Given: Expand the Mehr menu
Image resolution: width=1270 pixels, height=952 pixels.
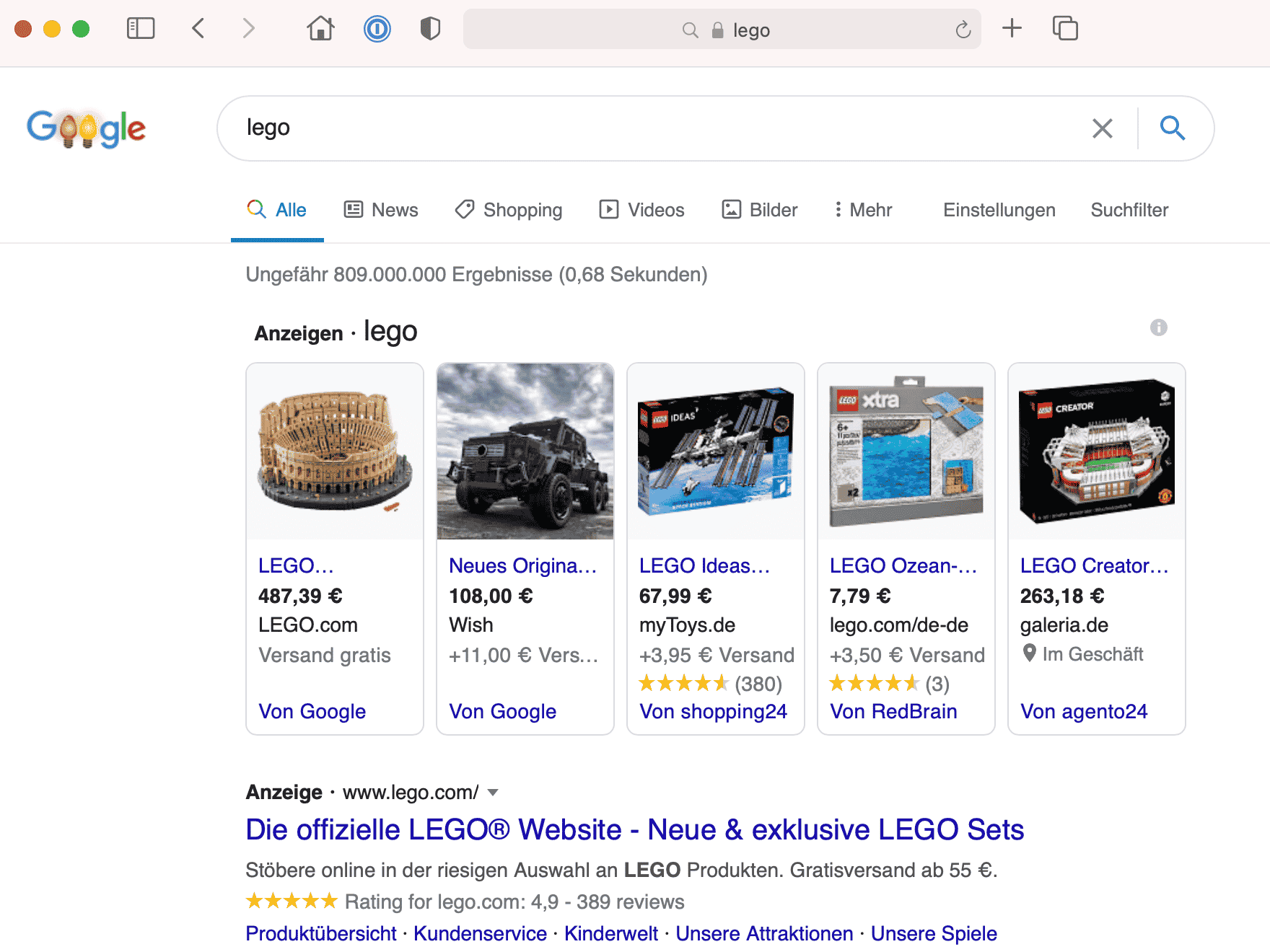Looking at the screenshot, I should tap(863, 210).
